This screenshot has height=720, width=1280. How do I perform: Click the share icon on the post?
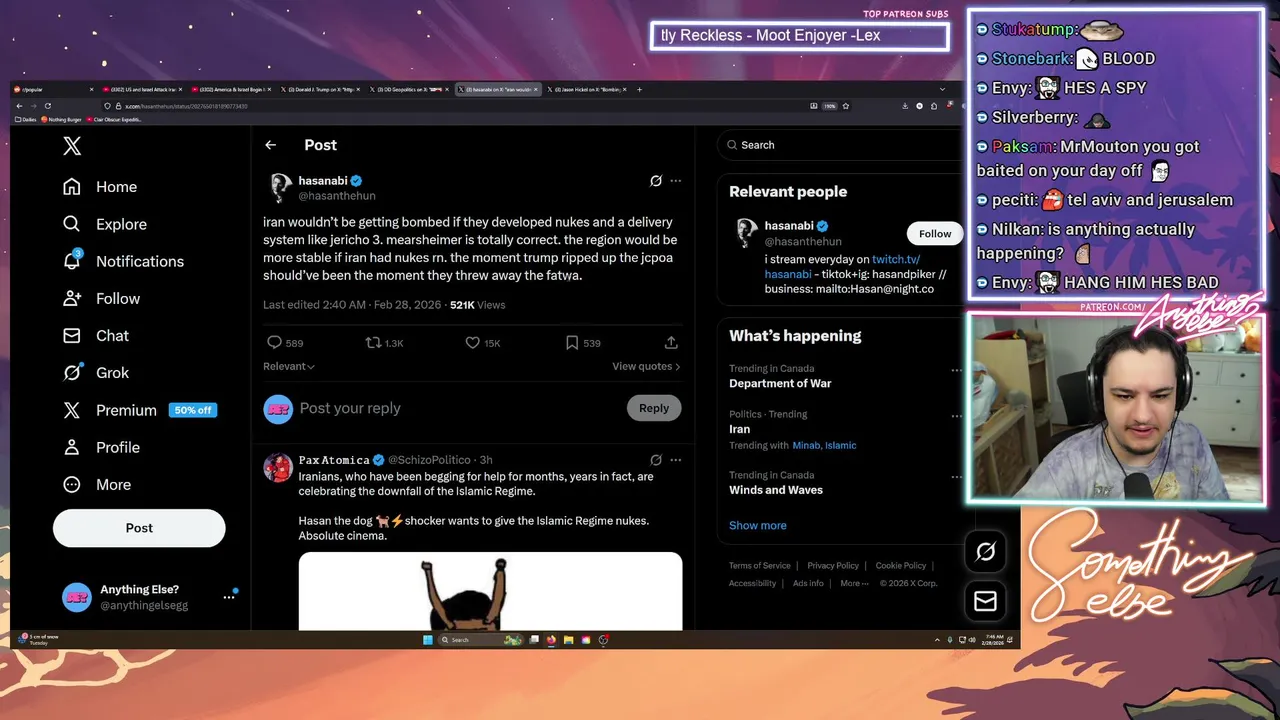click(x=671, y=343)
